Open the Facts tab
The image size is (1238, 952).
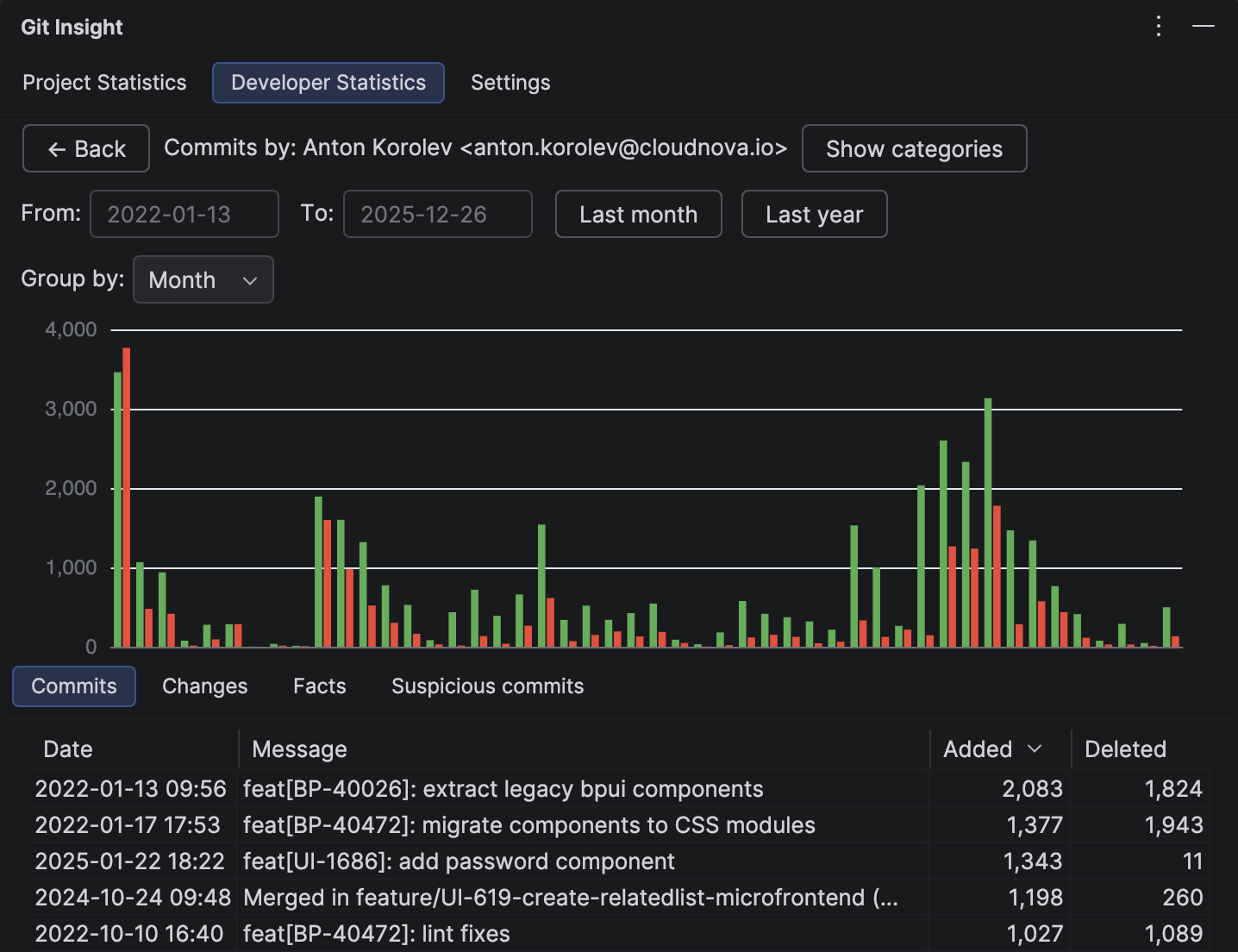tap(319, 686)
